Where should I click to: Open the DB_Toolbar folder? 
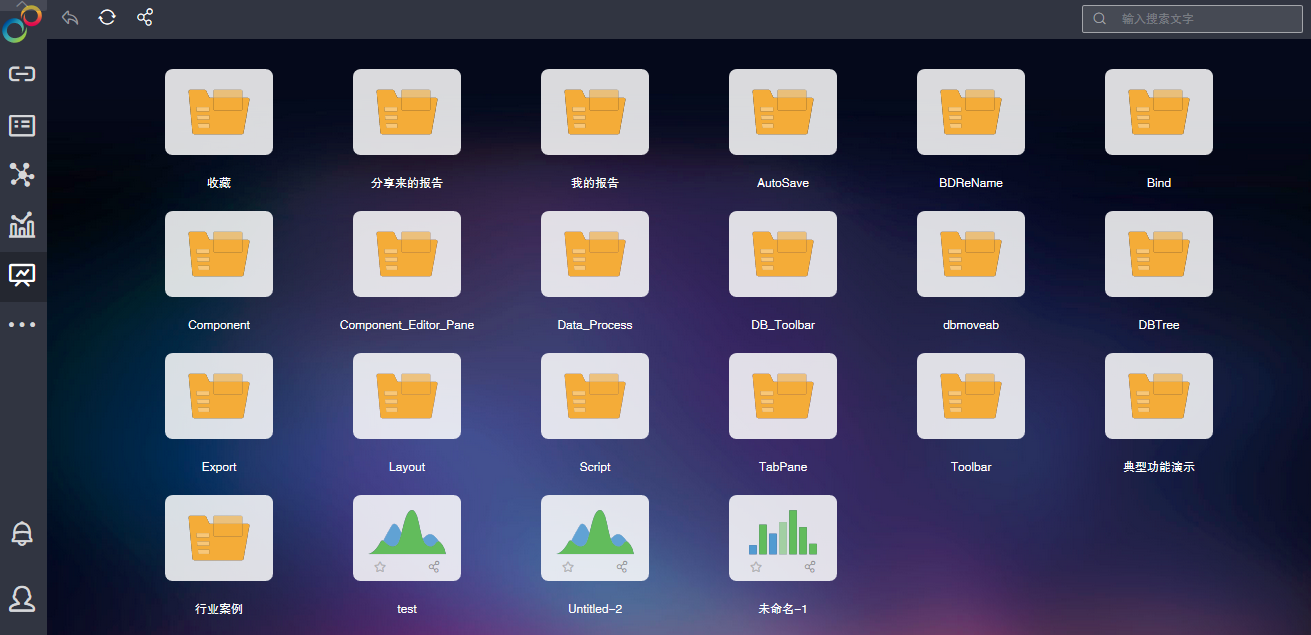(783, 254)
